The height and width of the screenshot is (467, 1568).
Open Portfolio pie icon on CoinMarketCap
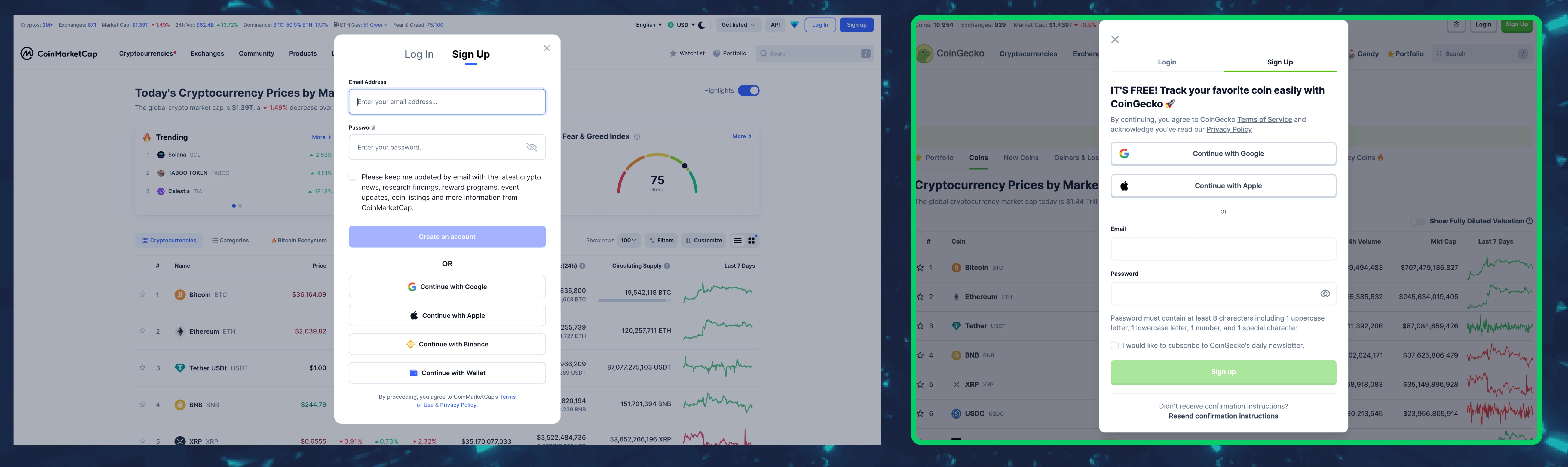(x=716, y=54)
